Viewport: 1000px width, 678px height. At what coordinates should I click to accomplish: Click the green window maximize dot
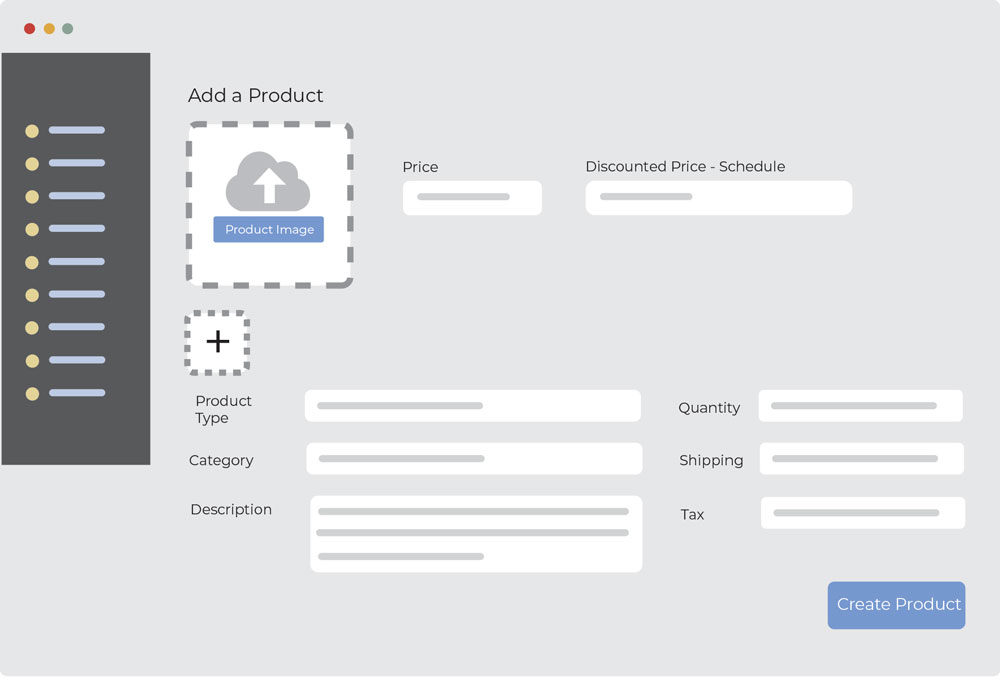point(68,29)
